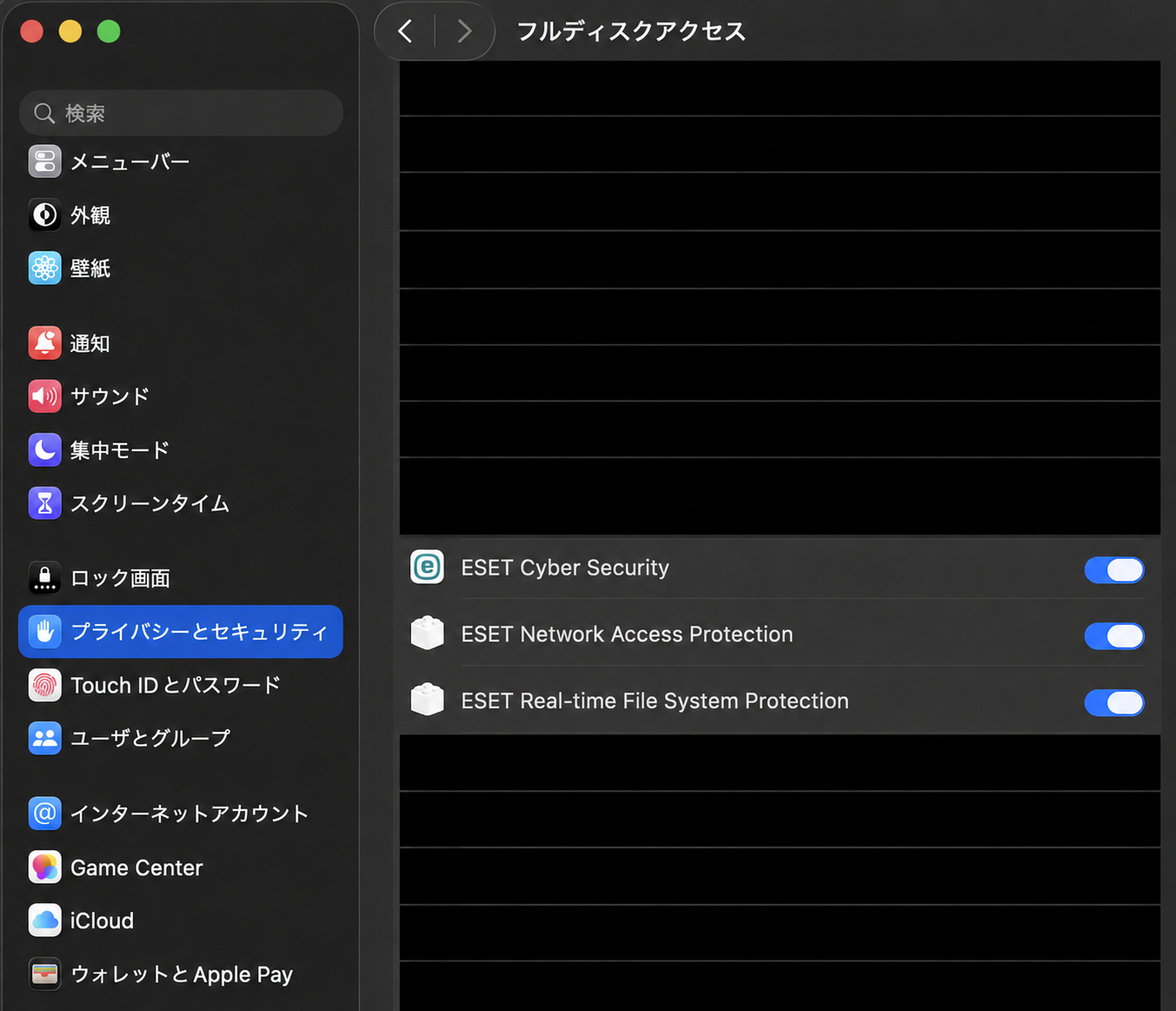Image resolution: width=1176 pixels, height=1011 pixels.
Task: Select the ウォレットと Apple Pay wallet icon
Action: [44, 974]
